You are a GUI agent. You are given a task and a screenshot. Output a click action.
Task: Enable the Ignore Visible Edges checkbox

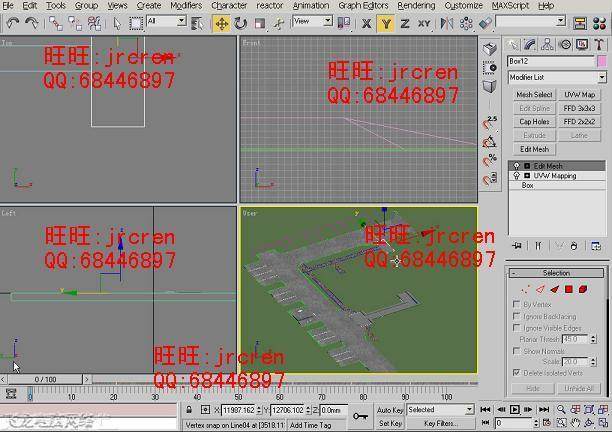[x=516, y=327]
